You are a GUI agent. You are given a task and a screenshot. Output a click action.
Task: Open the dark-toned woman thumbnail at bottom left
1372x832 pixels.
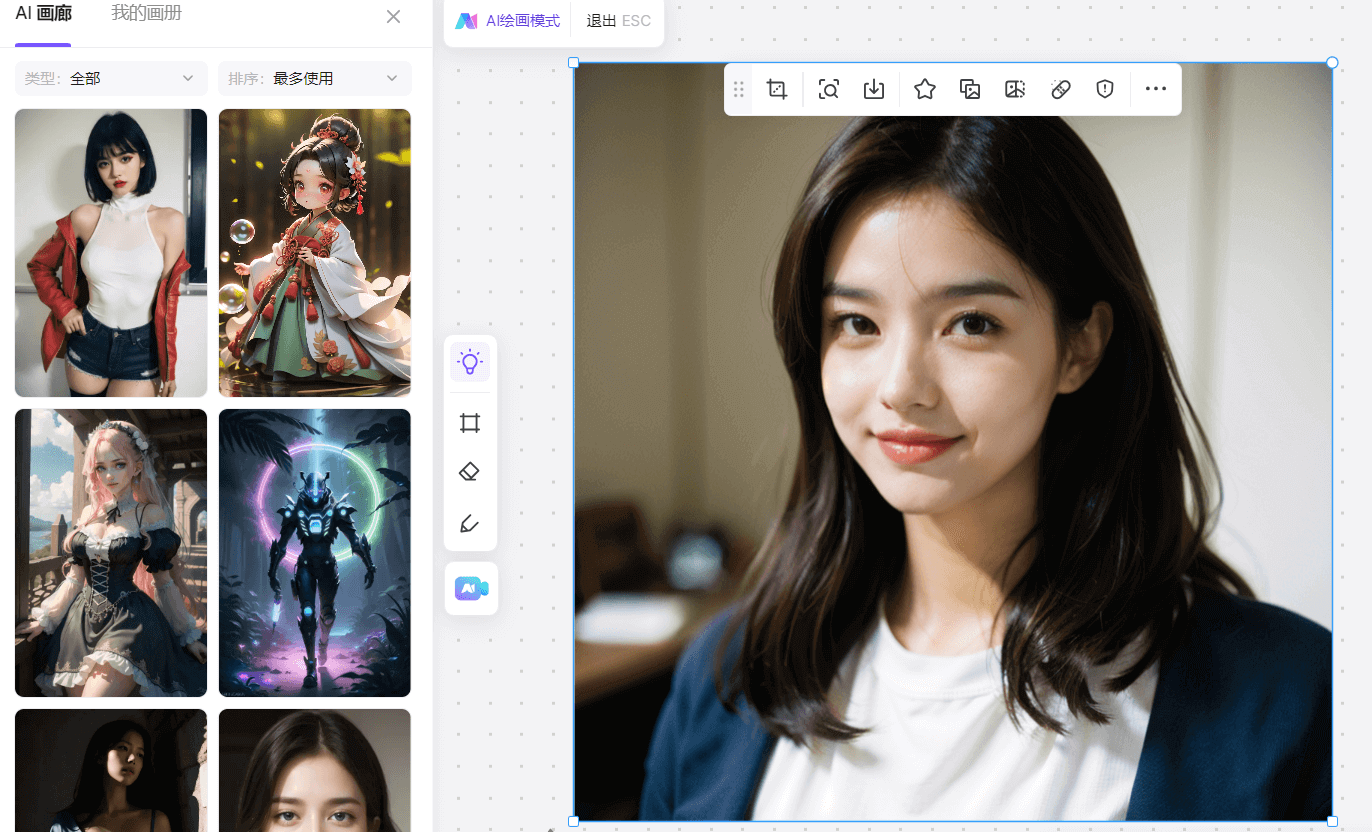tap(111, 770)
